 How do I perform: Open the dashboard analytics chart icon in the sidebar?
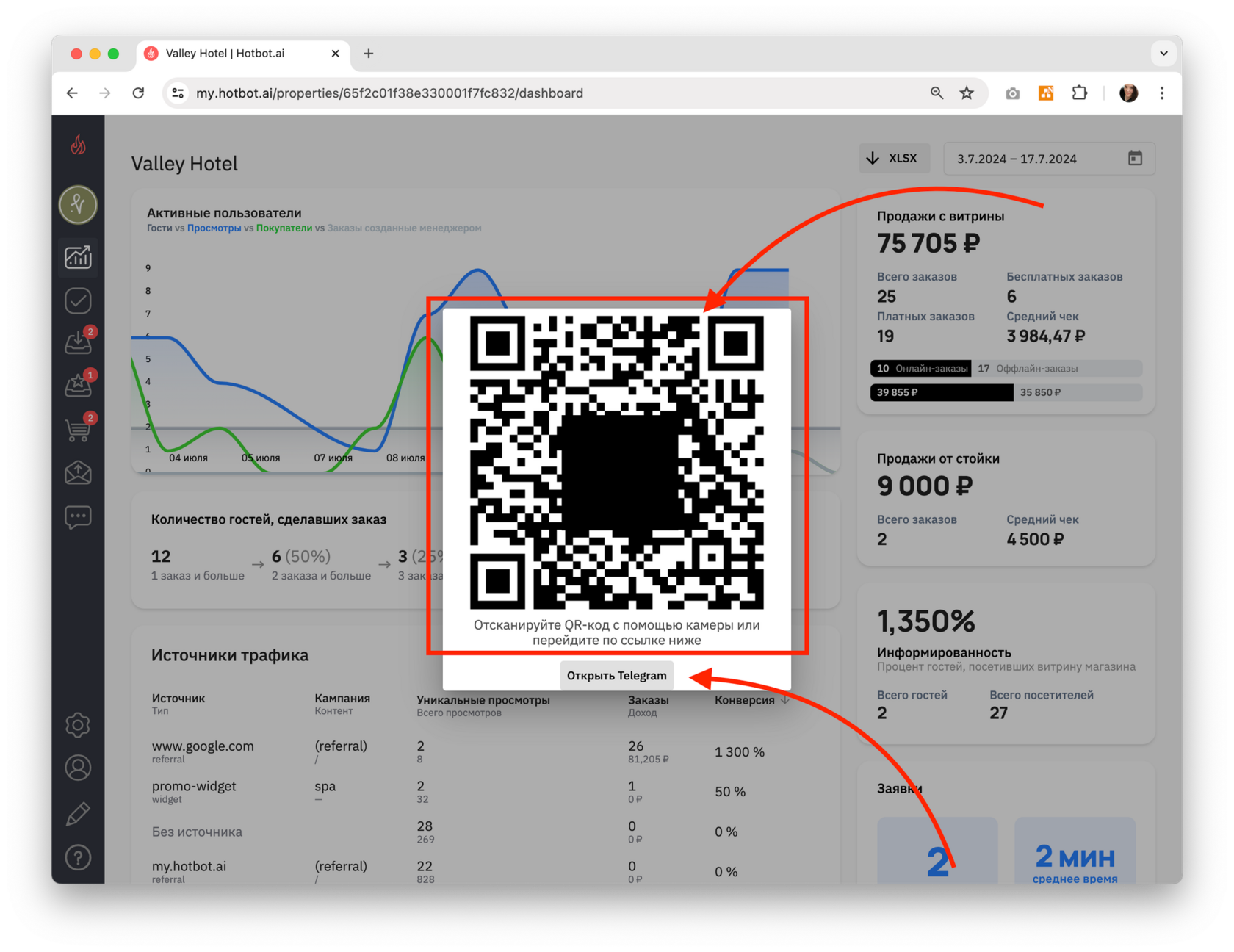78,257
